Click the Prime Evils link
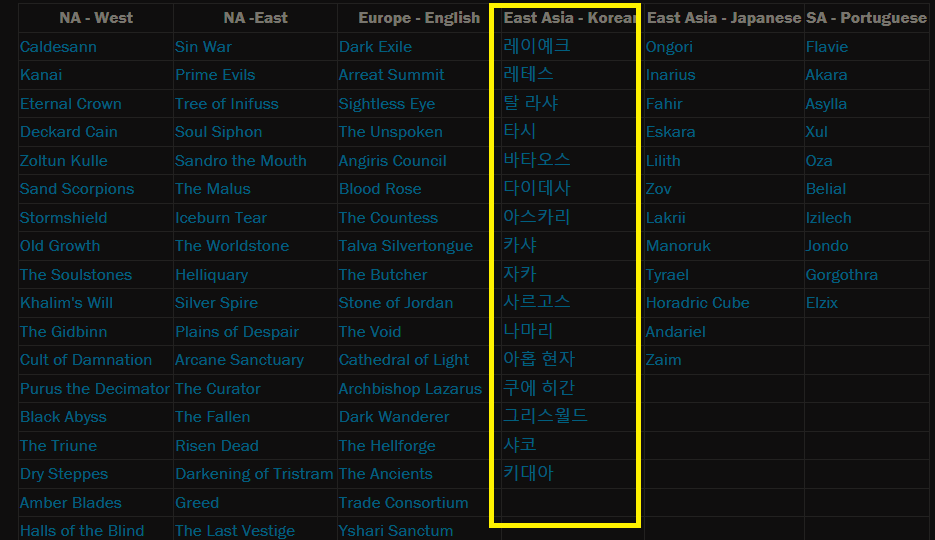Viewport: 935px width, 540px height. coord(215,75)
